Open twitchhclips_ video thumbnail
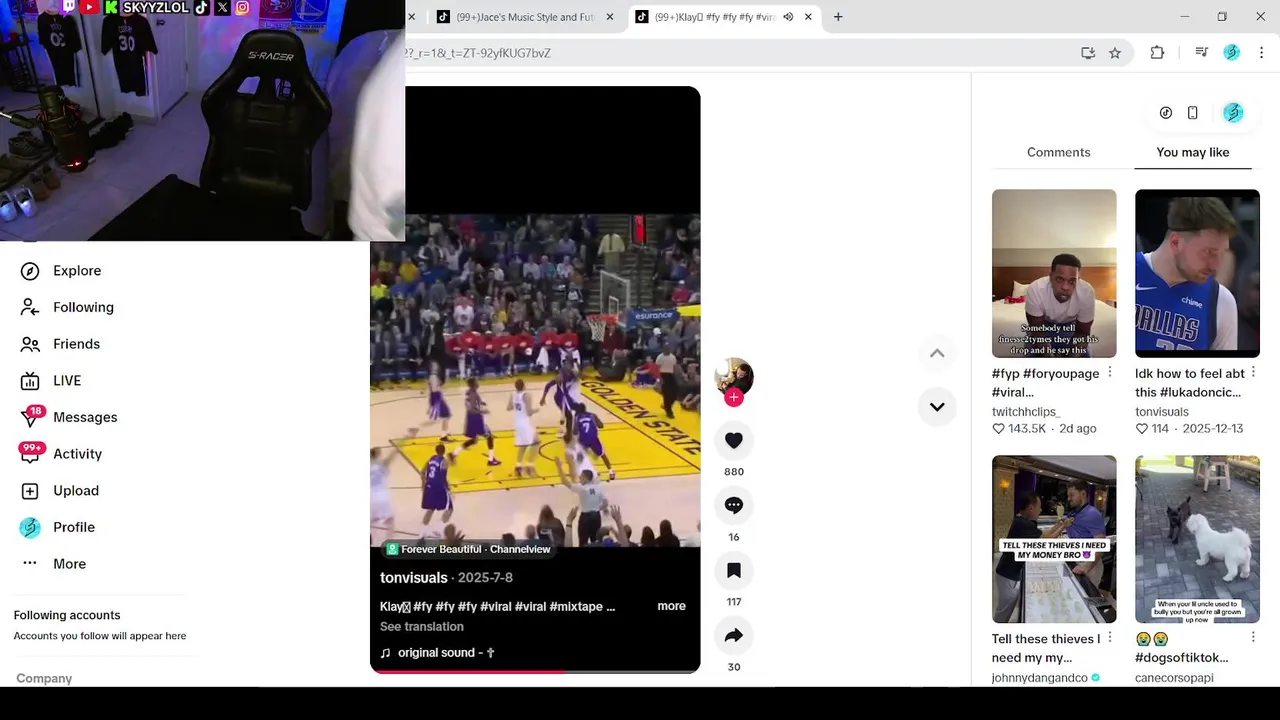This screenshot has width=1280, height=720. click(x=1054, y=273)
